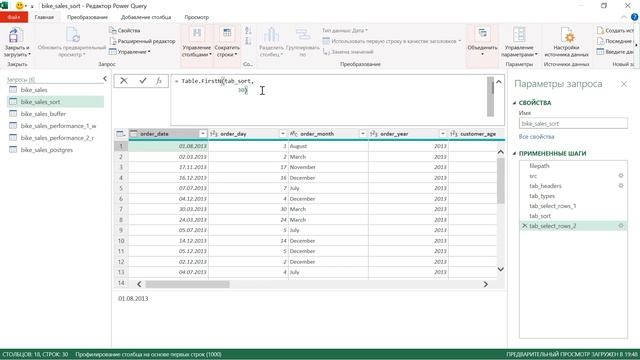Click the cell 01.08.2013 in row 1
Viewport: 640px width, 360px height.
tap(168, 146)
